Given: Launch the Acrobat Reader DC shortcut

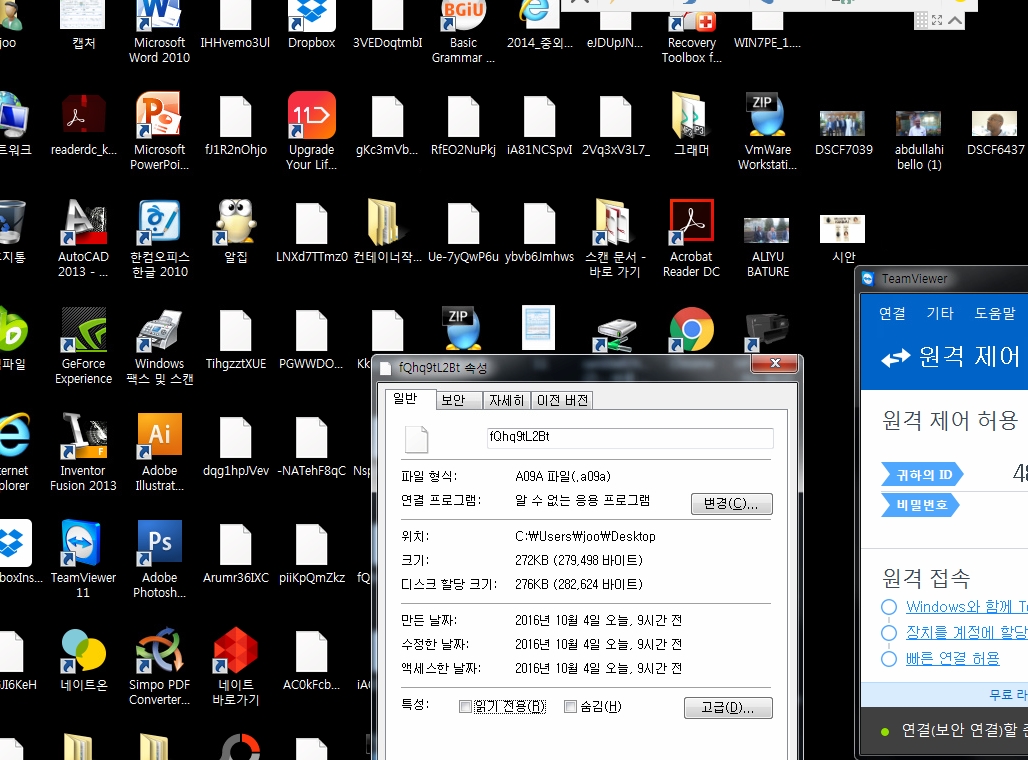Looking at the screenshot, I should tap(691, 223).
